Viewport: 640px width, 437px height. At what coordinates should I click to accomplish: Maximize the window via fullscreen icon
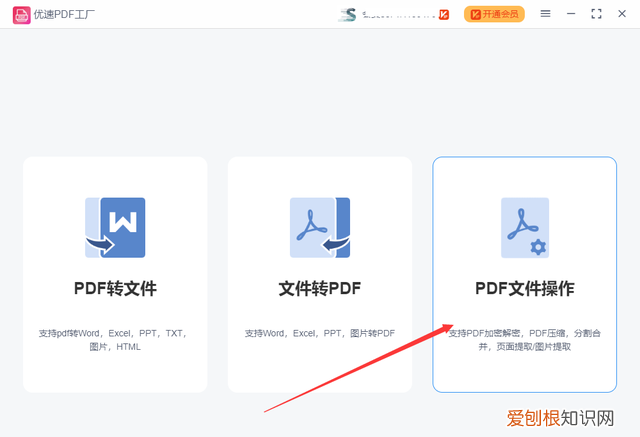pyautogui.click(x=596, y=14)
